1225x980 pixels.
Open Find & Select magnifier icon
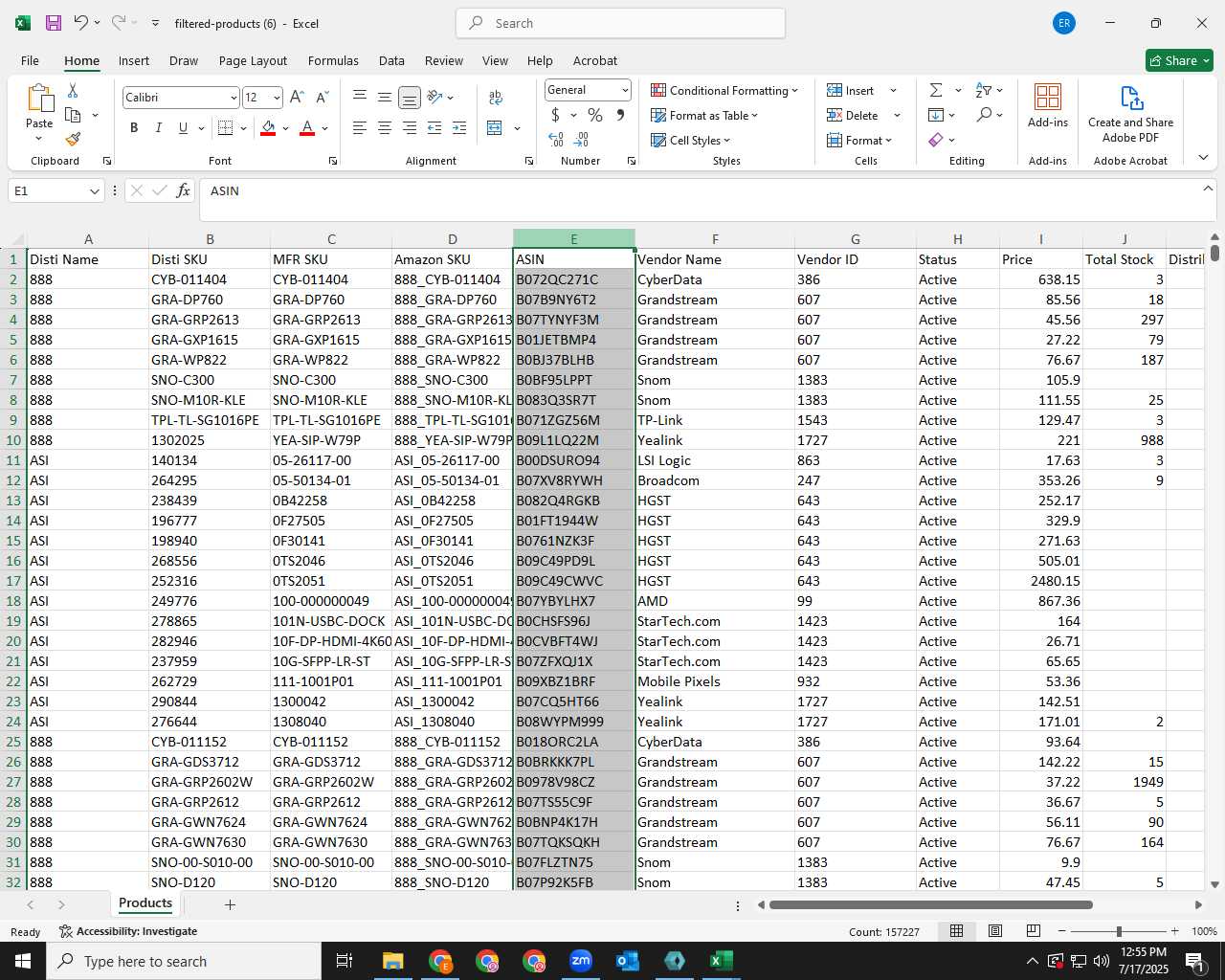point(984,115)
